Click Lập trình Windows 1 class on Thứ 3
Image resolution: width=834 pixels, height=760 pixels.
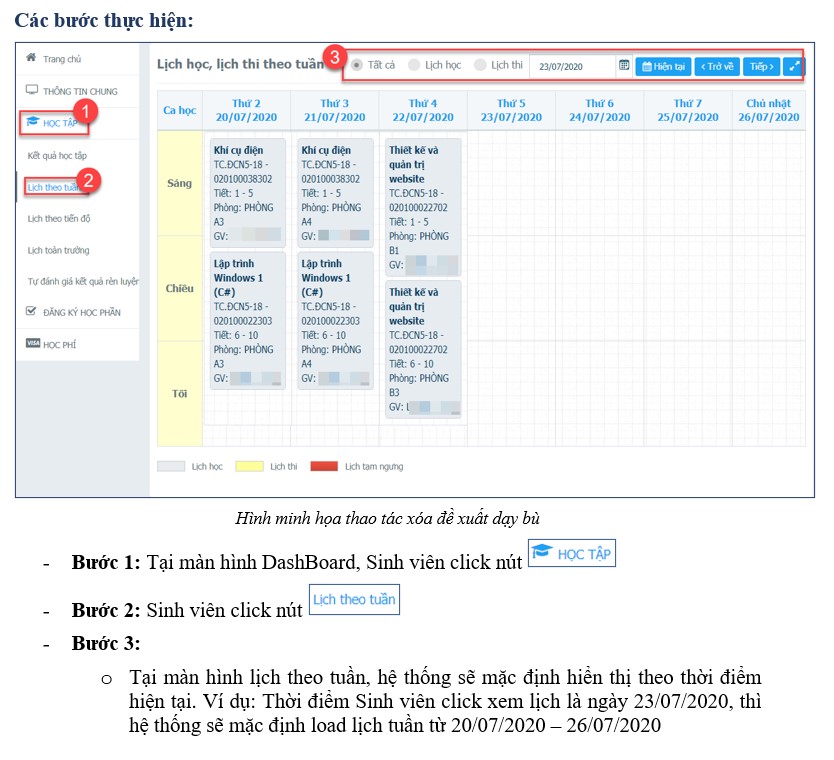336,321
